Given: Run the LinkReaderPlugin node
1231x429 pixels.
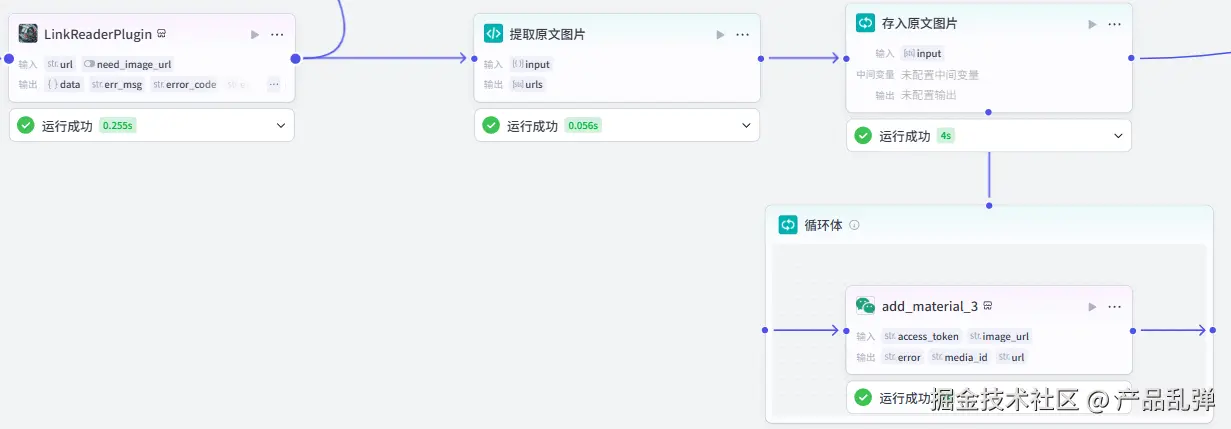Looking at the screenshot, I should tap(255, 34).
